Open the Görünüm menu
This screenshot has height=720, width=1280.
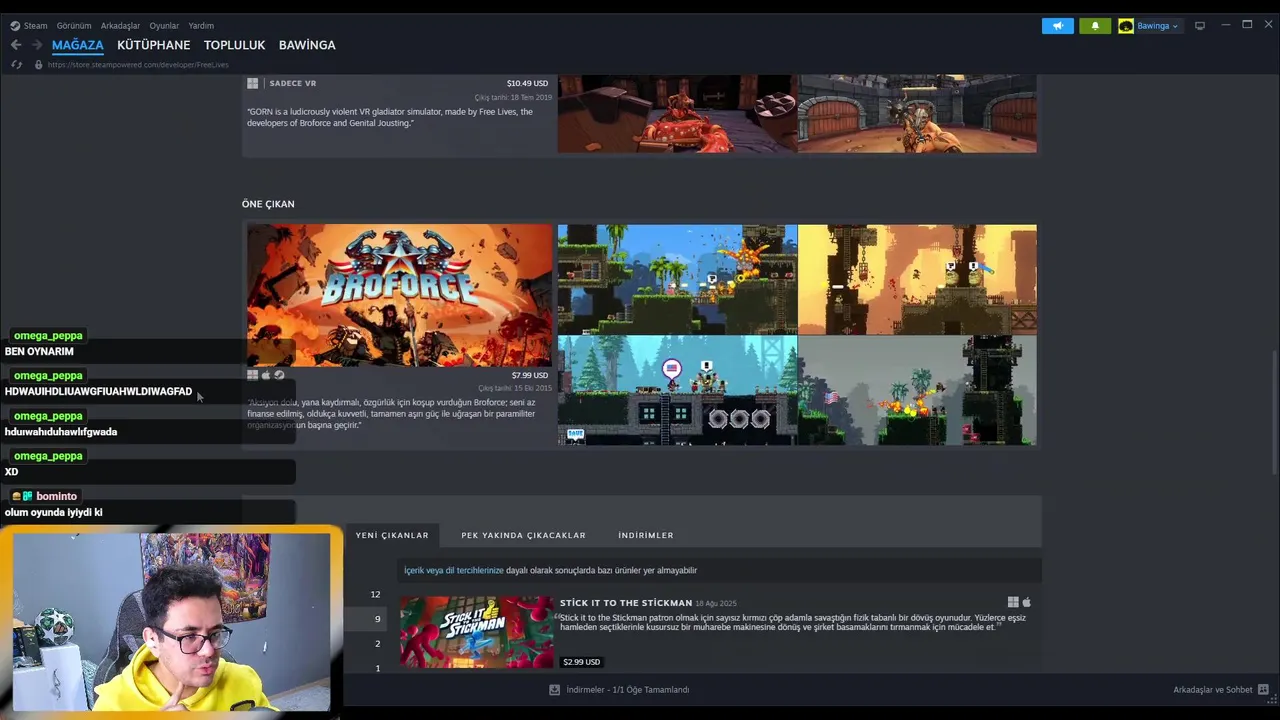click(x=74, y=26)
